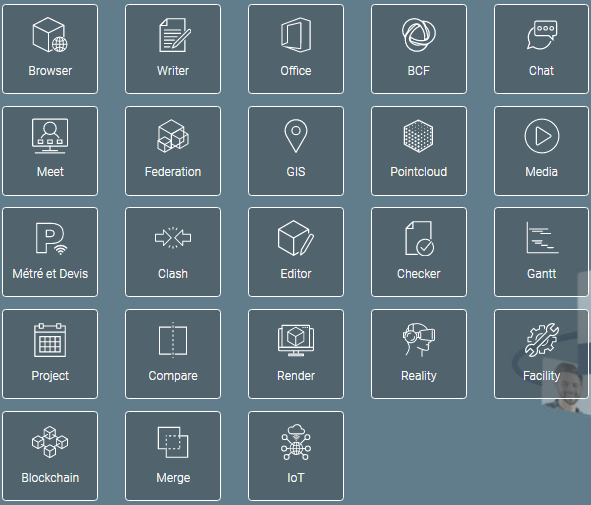Viewport: 591px width, 505px height.
Task: Open the Federation models tile
Action: click(x=173, y=151)
